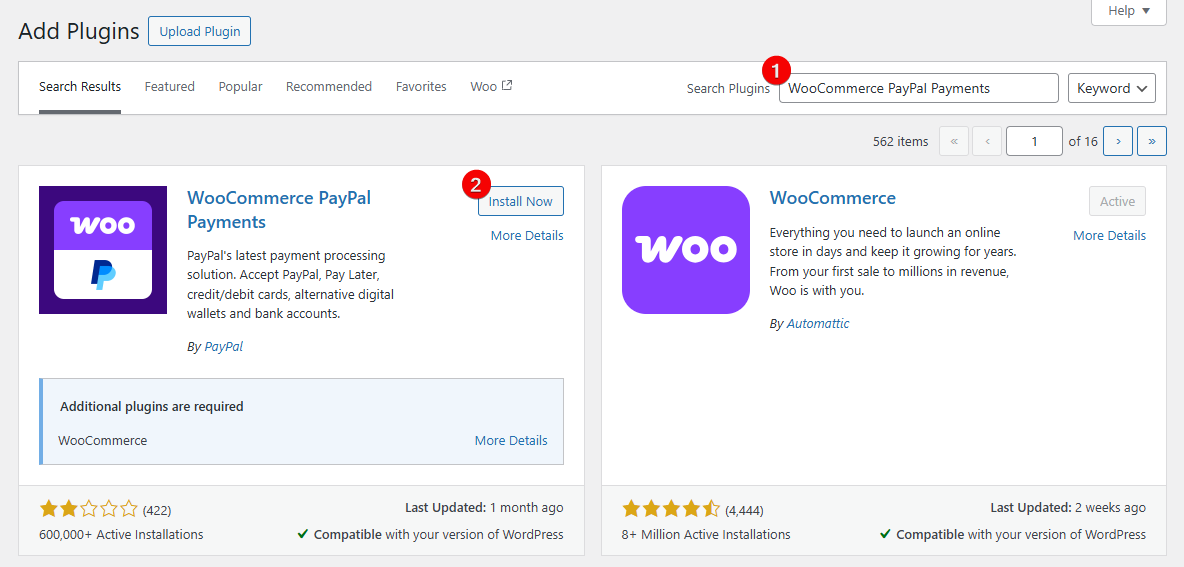Click the star rating for WooCommerce
The width and height of the screenshot is (1184, 567).
pyautogui.click(x=670, y=510)
